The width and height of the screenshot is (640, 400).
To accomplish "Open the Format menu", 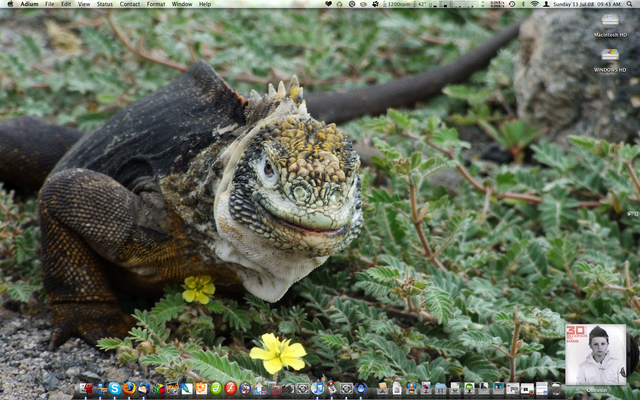I will (x=156, y=4).
